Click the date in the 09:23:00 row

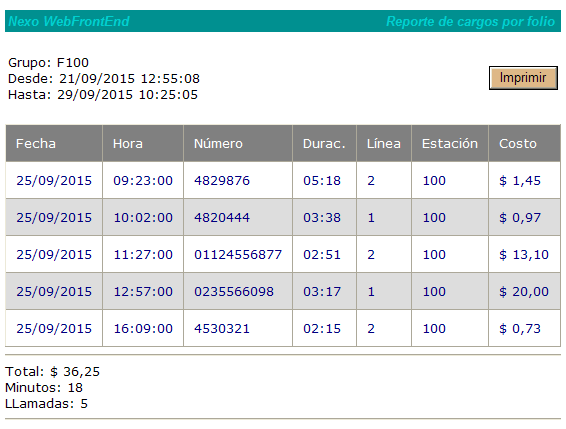tap(54, 180)
